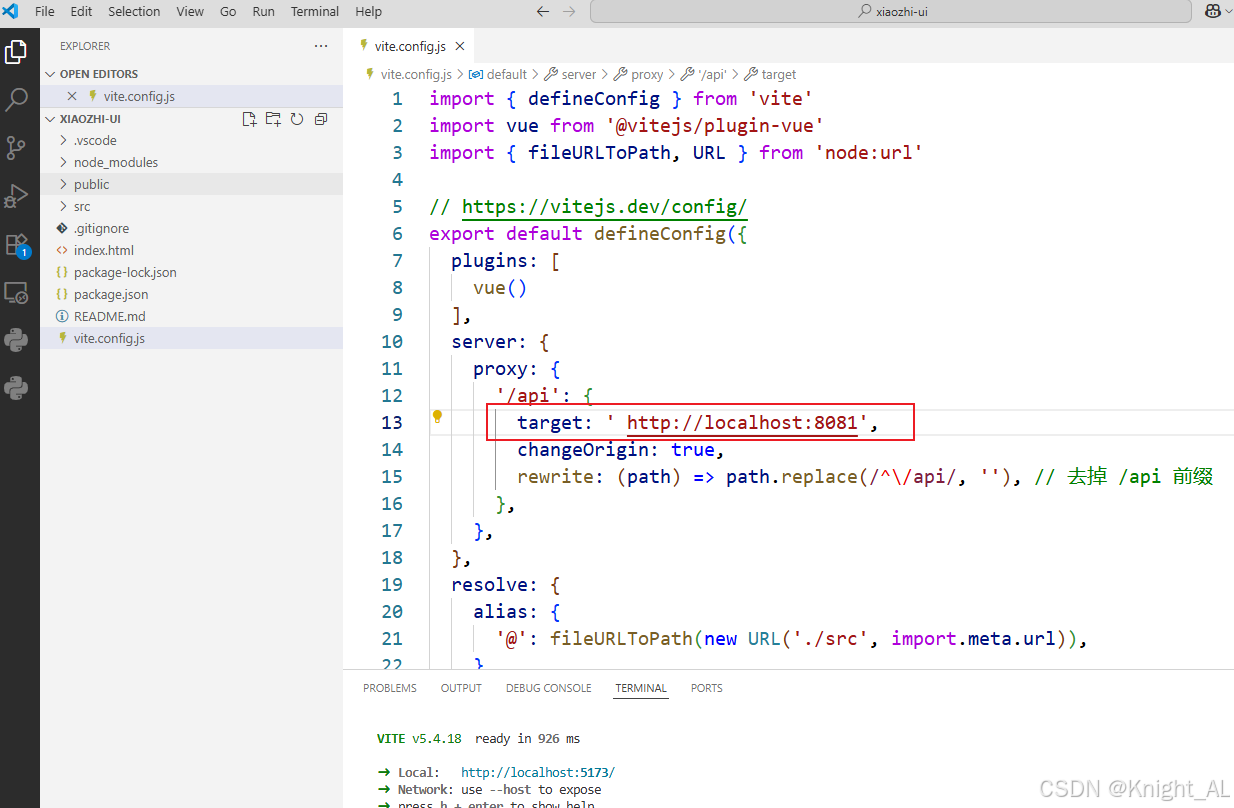Open the Copilot dropdown arrow
1234x808 pixels.
coord(1229,12)
